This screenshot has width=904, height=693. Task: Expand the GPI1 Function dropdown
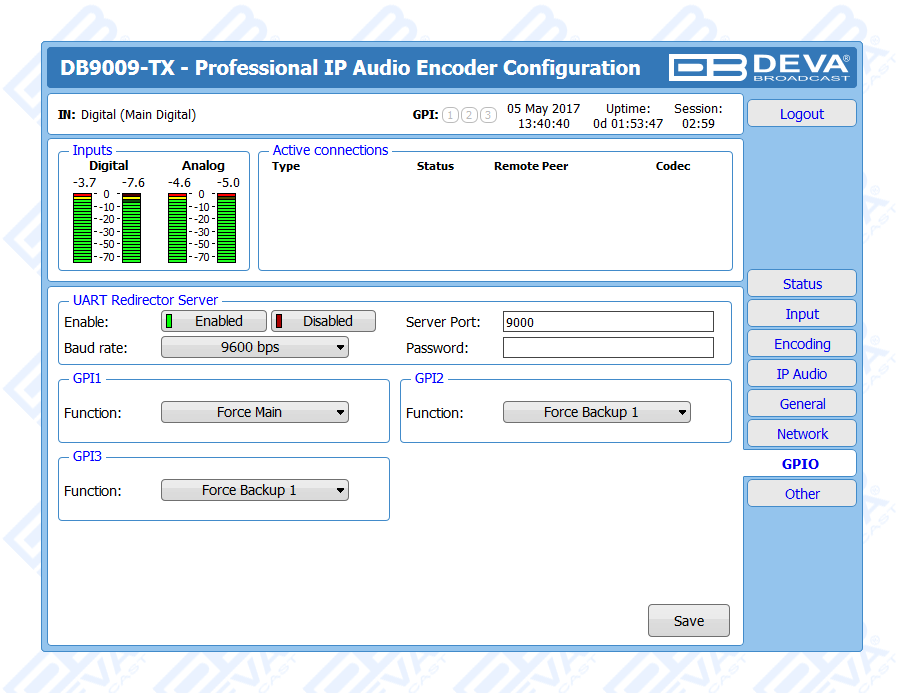tap(255, 412)
